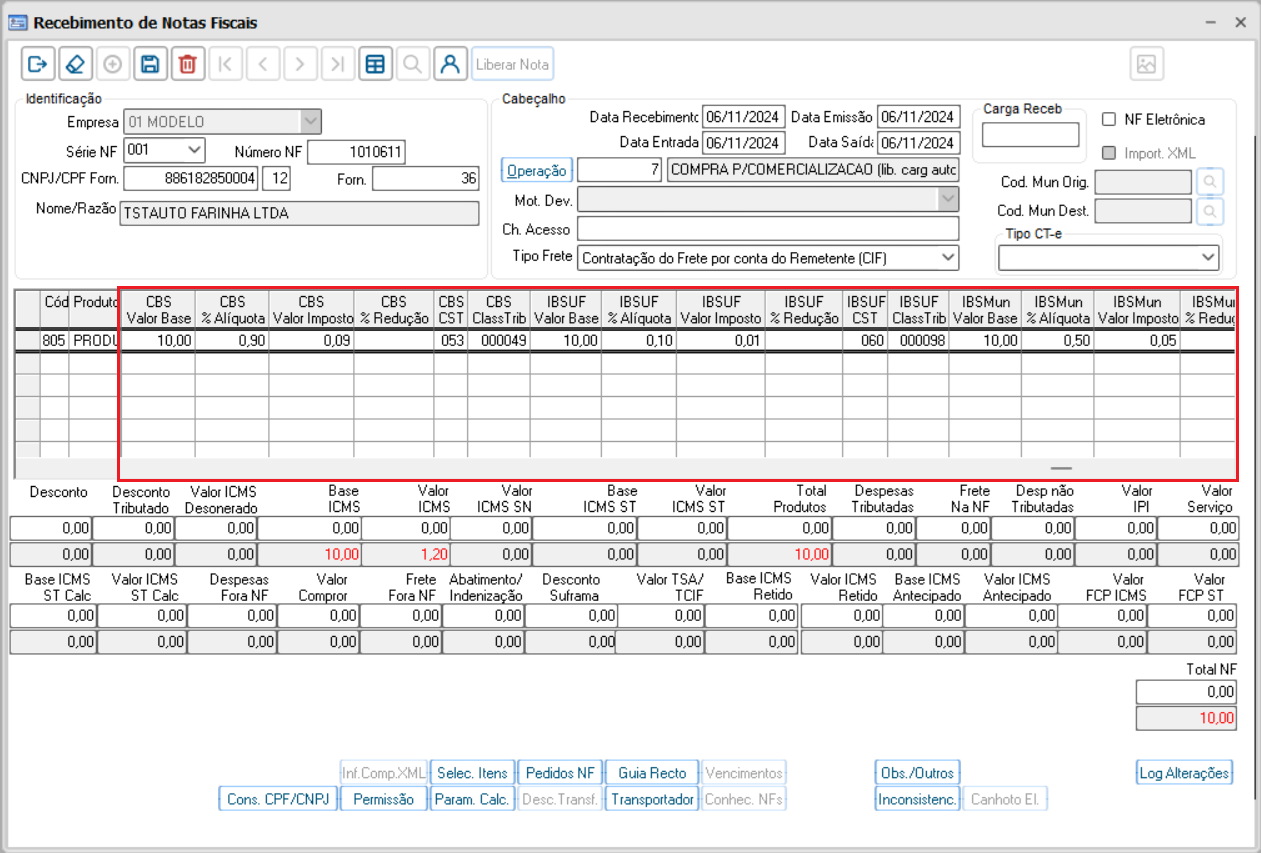Click the user person icon in toolbar

click(450, 64)
